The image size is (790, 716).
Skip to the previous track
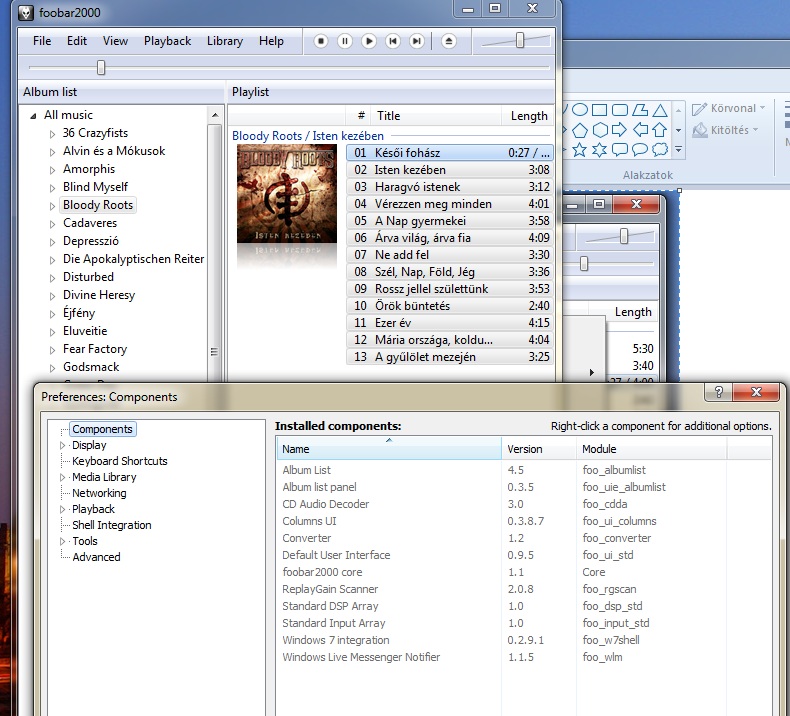(393, 41)
